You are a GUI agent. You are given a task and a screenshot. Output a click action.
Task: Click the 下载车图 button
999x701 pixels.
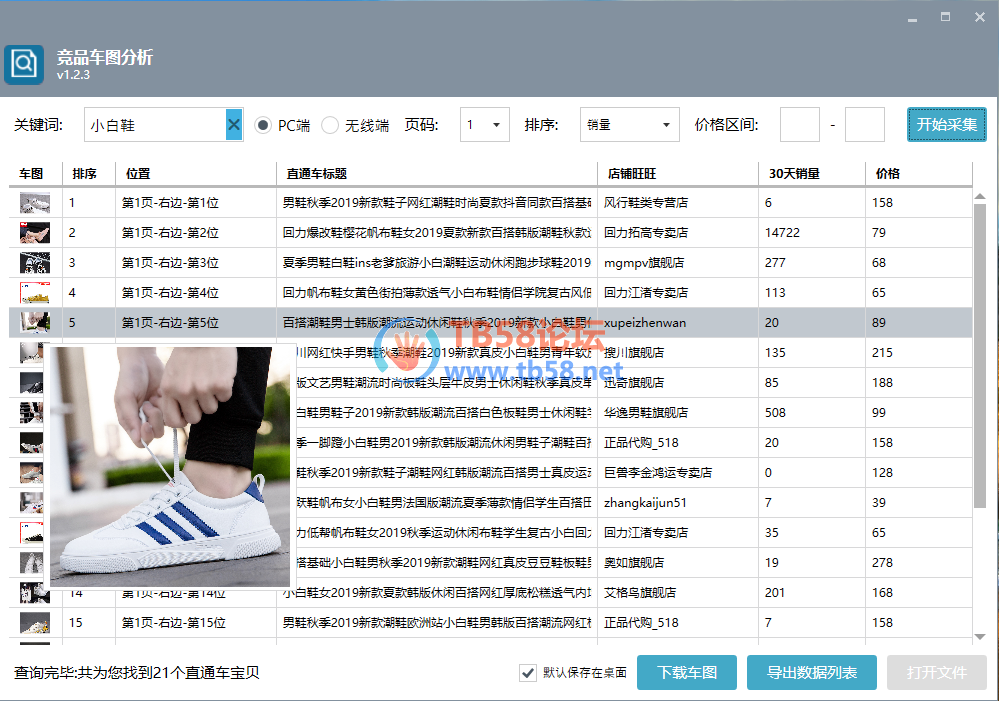point(687,672)
